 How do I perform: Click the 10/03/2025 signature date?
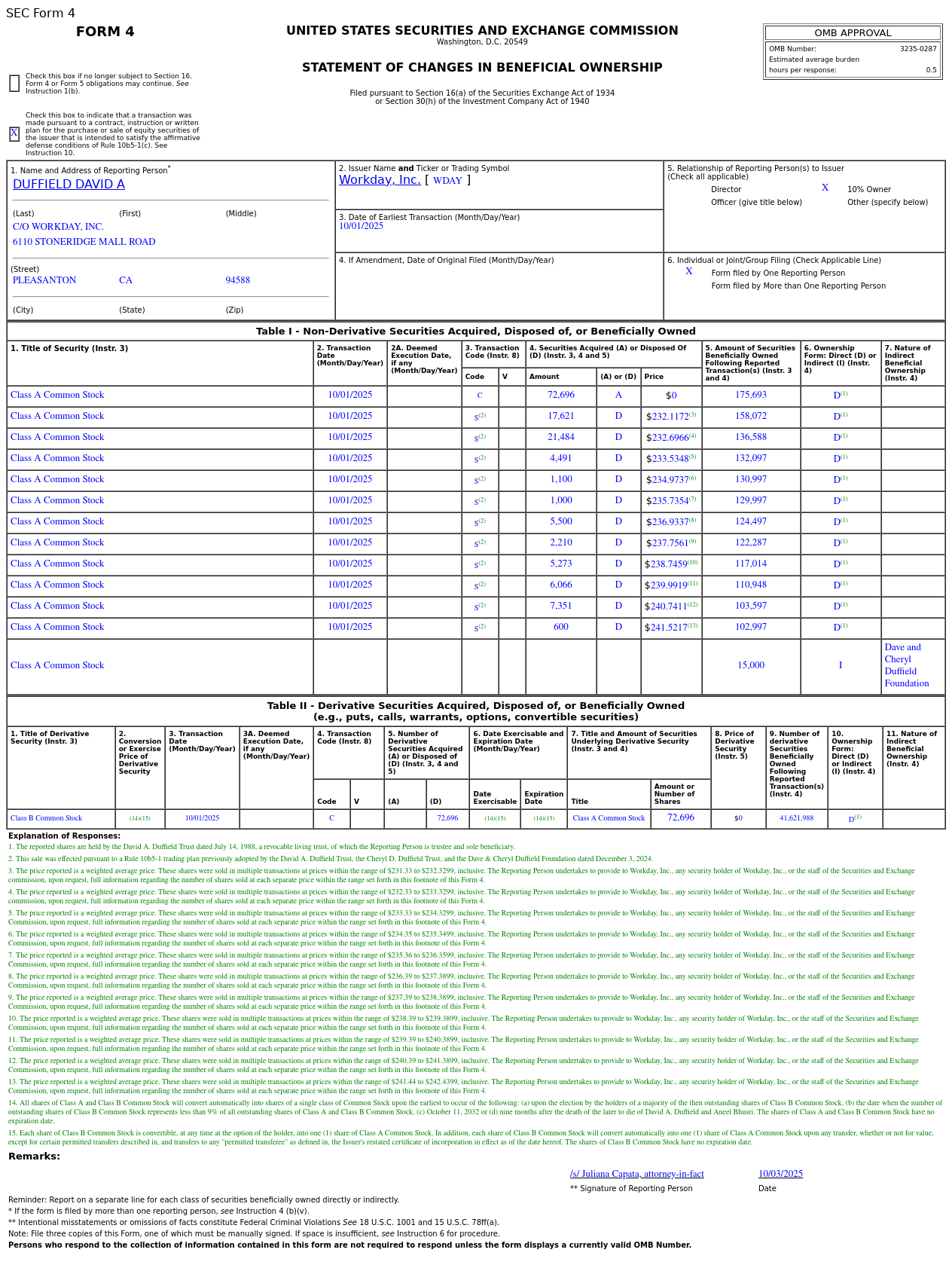pos(780,1174)
